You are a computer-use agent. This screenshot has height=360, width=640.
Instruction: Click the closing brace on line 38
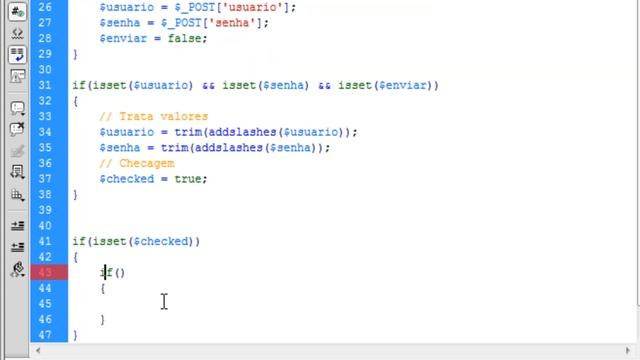76,195
